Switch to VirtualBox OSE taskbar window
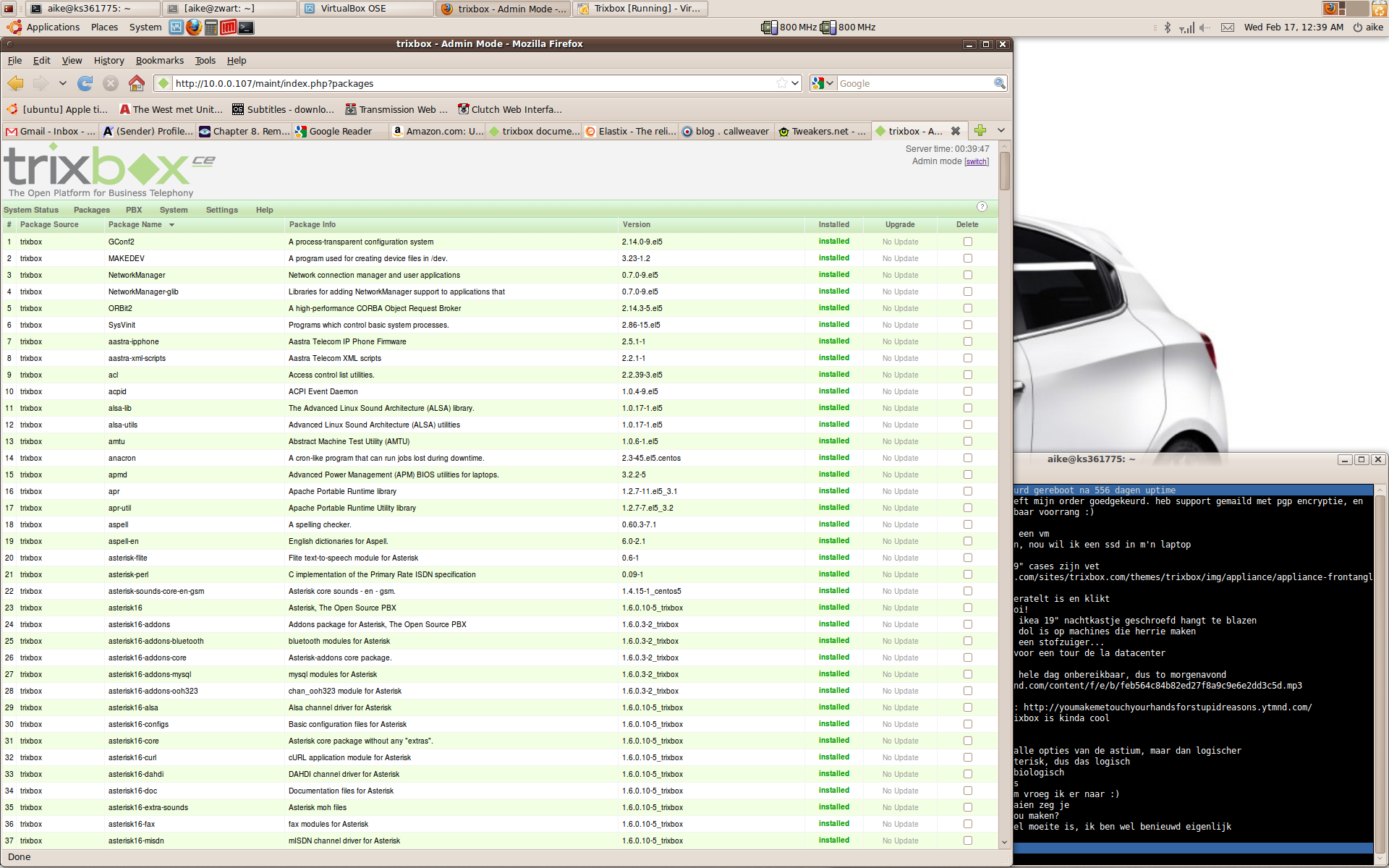Image resolution: width=1389 pixels, height=868 pixels. click(x=367, y=9)
